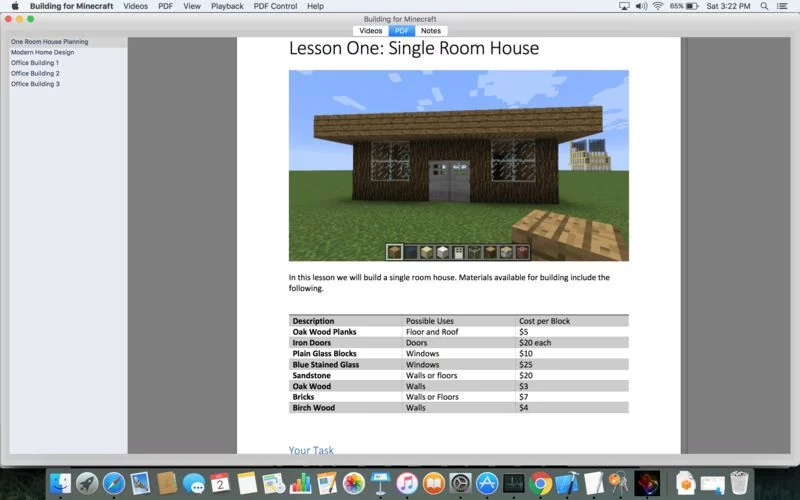The height and width of the screenshot is (500, 800).
Task: Open Keychain Access keys icon in dock
Action: click(619, 483)
